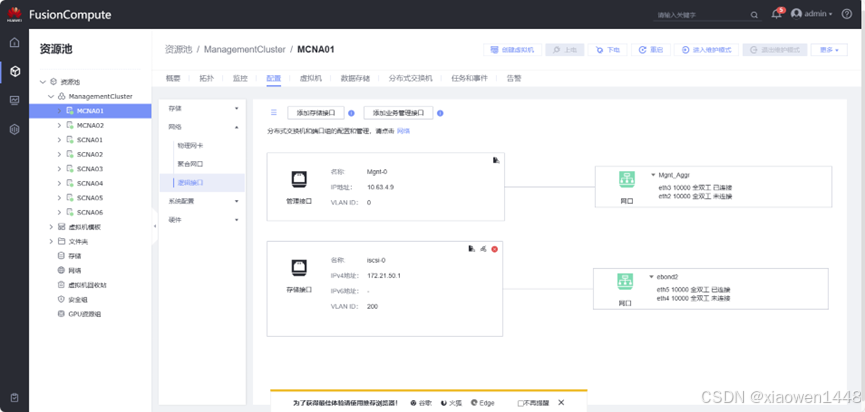This screenshot has height=412, width=865.
Task: Click the green 网口 icon for Mgnt_Aggr
Action: tap(626, 179)
